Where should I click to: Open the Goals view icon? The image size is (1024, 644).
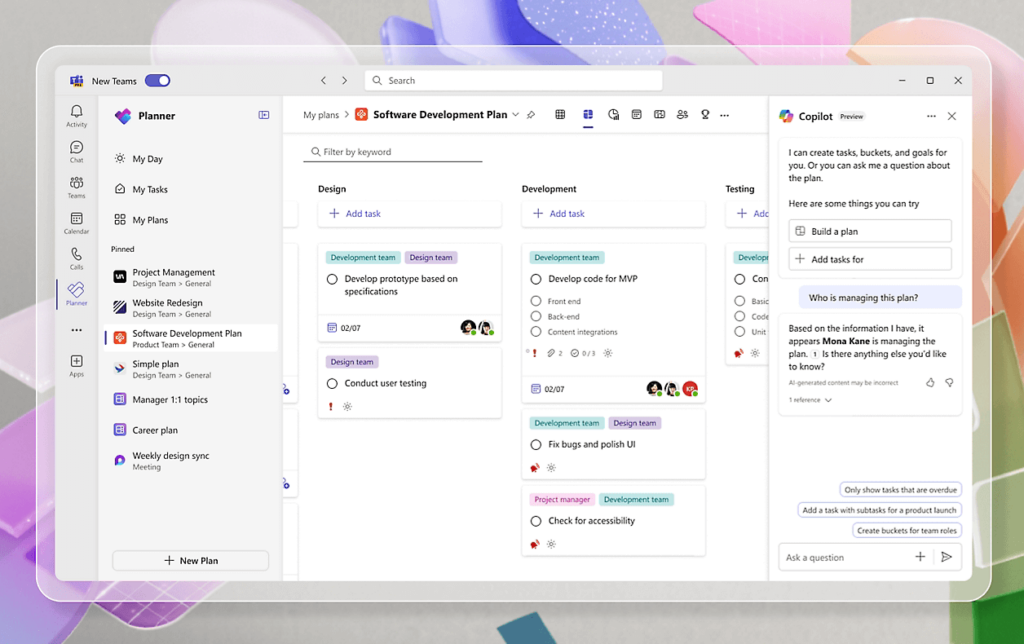click(705, 114)
